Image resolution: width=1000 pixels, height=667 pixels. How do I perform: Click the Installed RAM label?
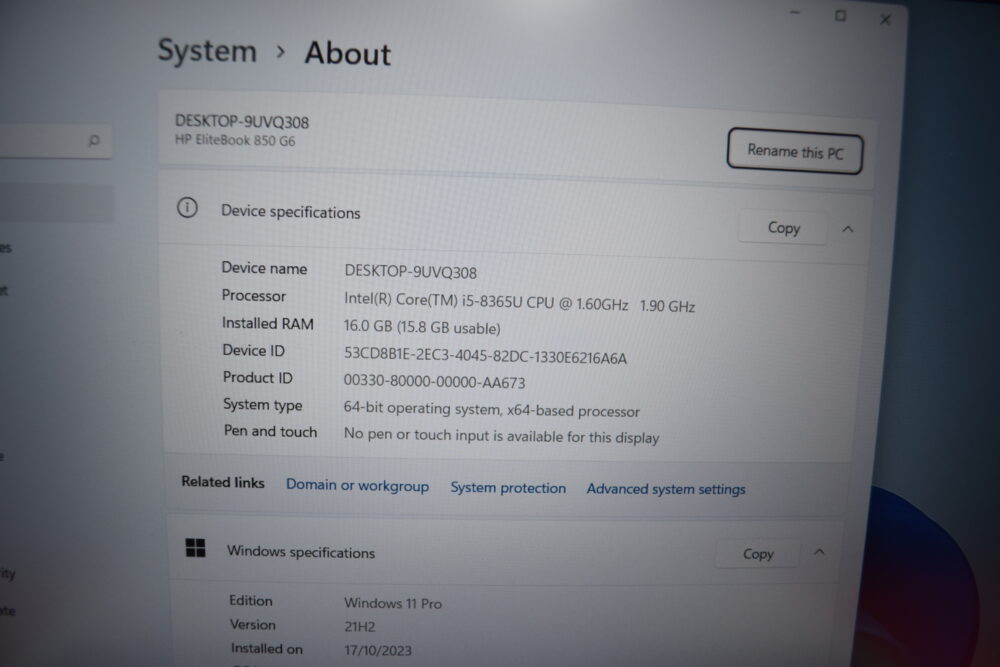268,323
